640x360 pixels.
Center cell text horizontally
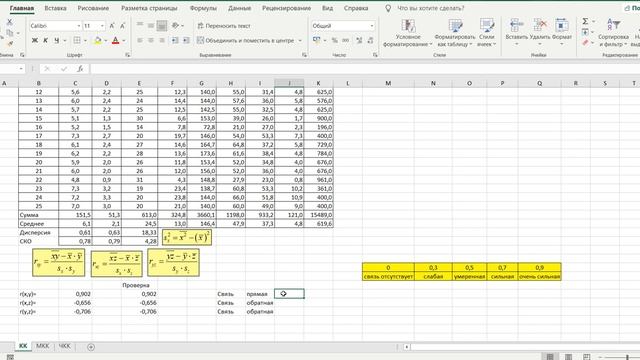click(151, 40)
